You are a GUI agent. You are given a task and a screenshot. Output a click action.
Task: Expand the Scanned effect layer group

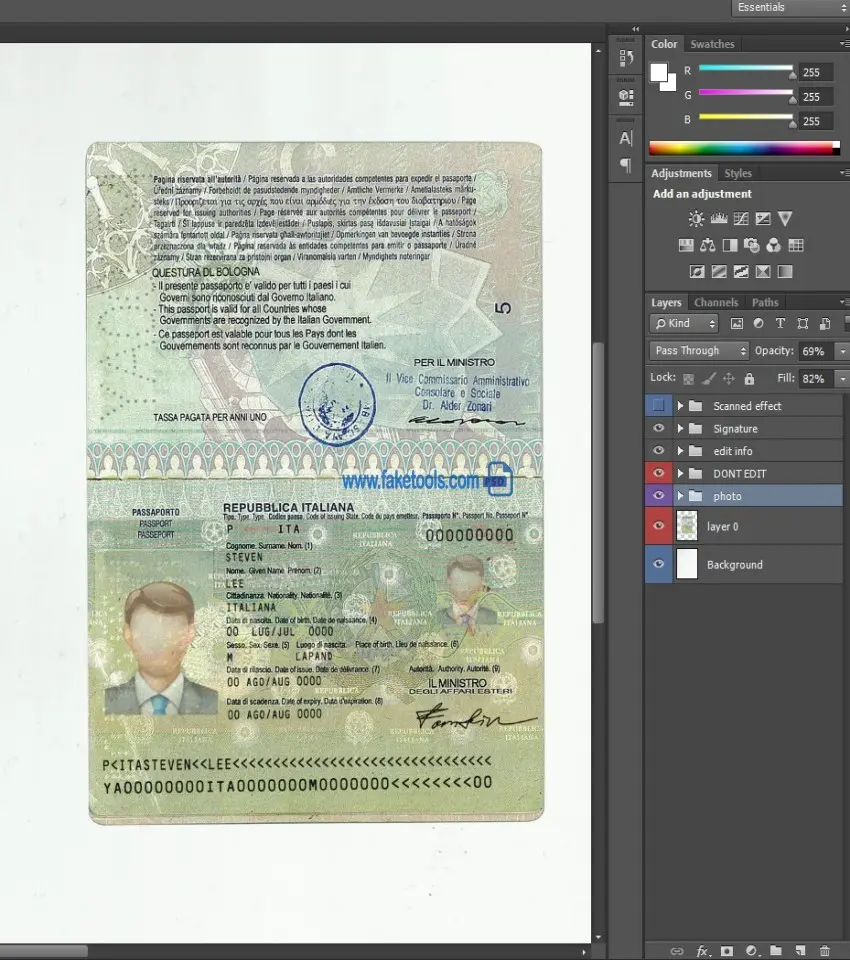pyautogui.click(x=680, y=406)
